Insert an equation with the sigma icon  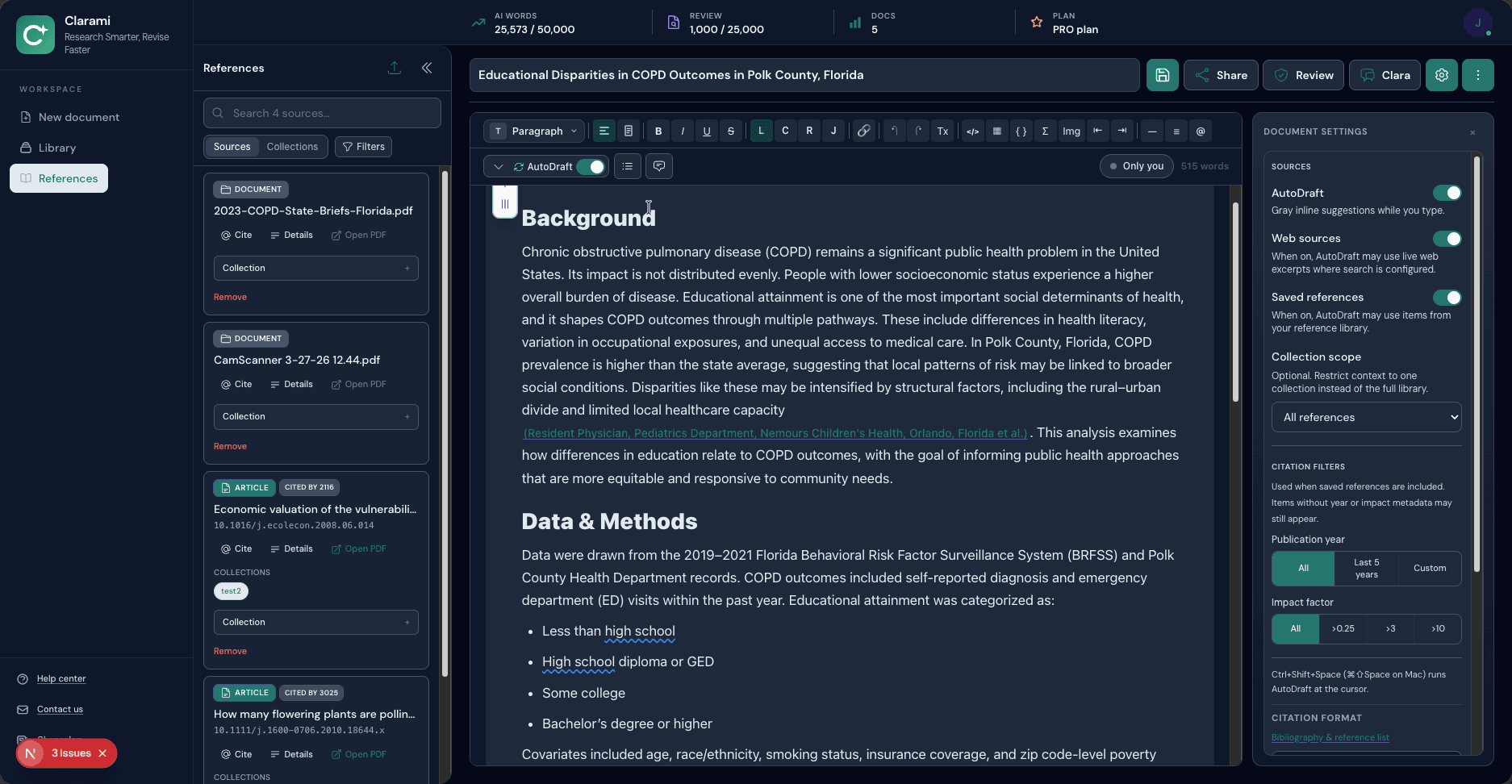click(1045, 131)
